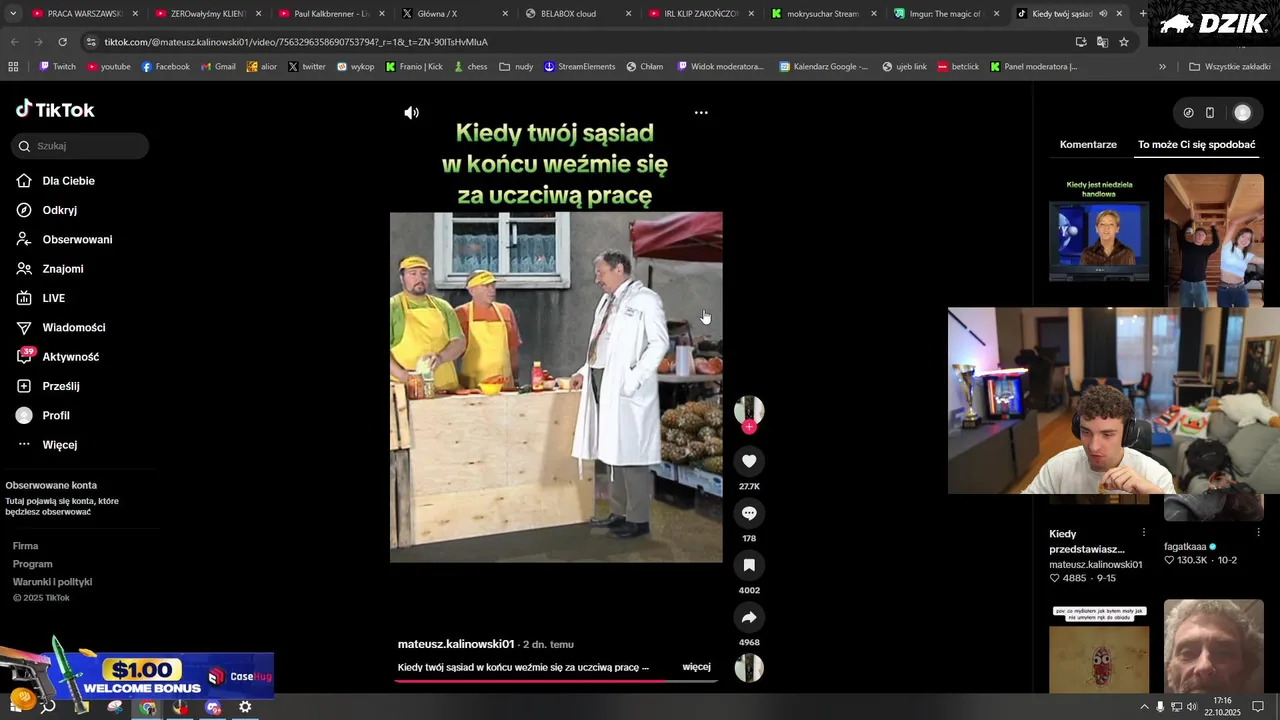This screenshot has width=1280, height=720.
Task: Expand the Firma footer section
Action: [x=26, y=546]
